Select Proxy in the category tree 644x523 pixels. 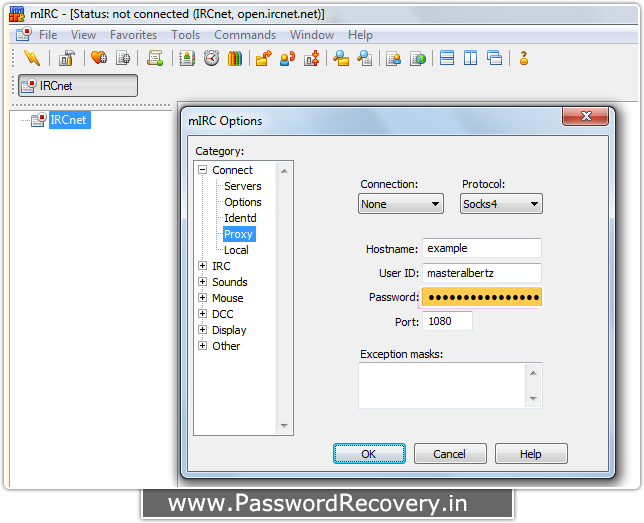pos(238,234)
